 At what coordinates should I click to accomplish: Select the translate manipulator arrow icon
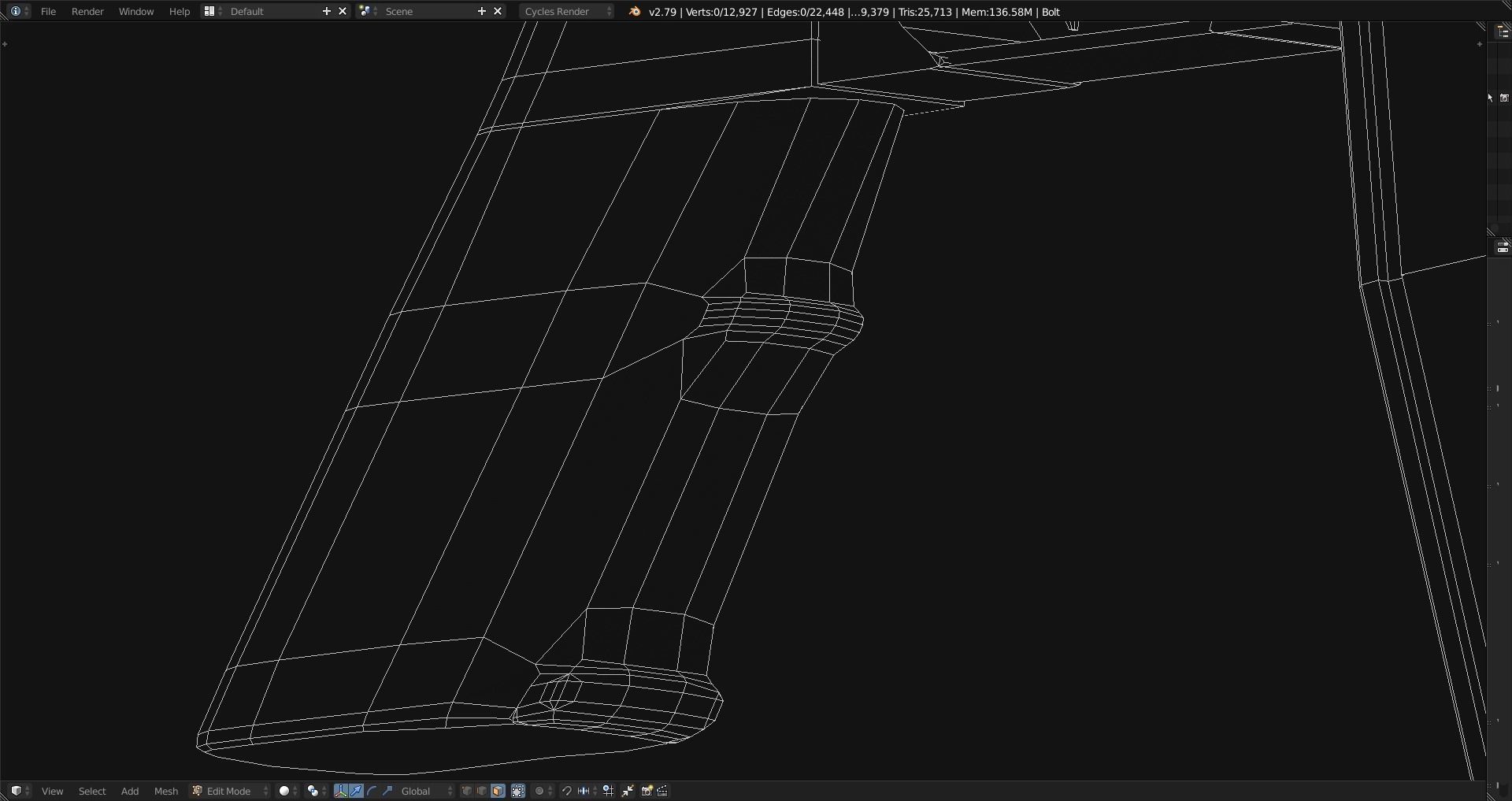click(356, 791)
